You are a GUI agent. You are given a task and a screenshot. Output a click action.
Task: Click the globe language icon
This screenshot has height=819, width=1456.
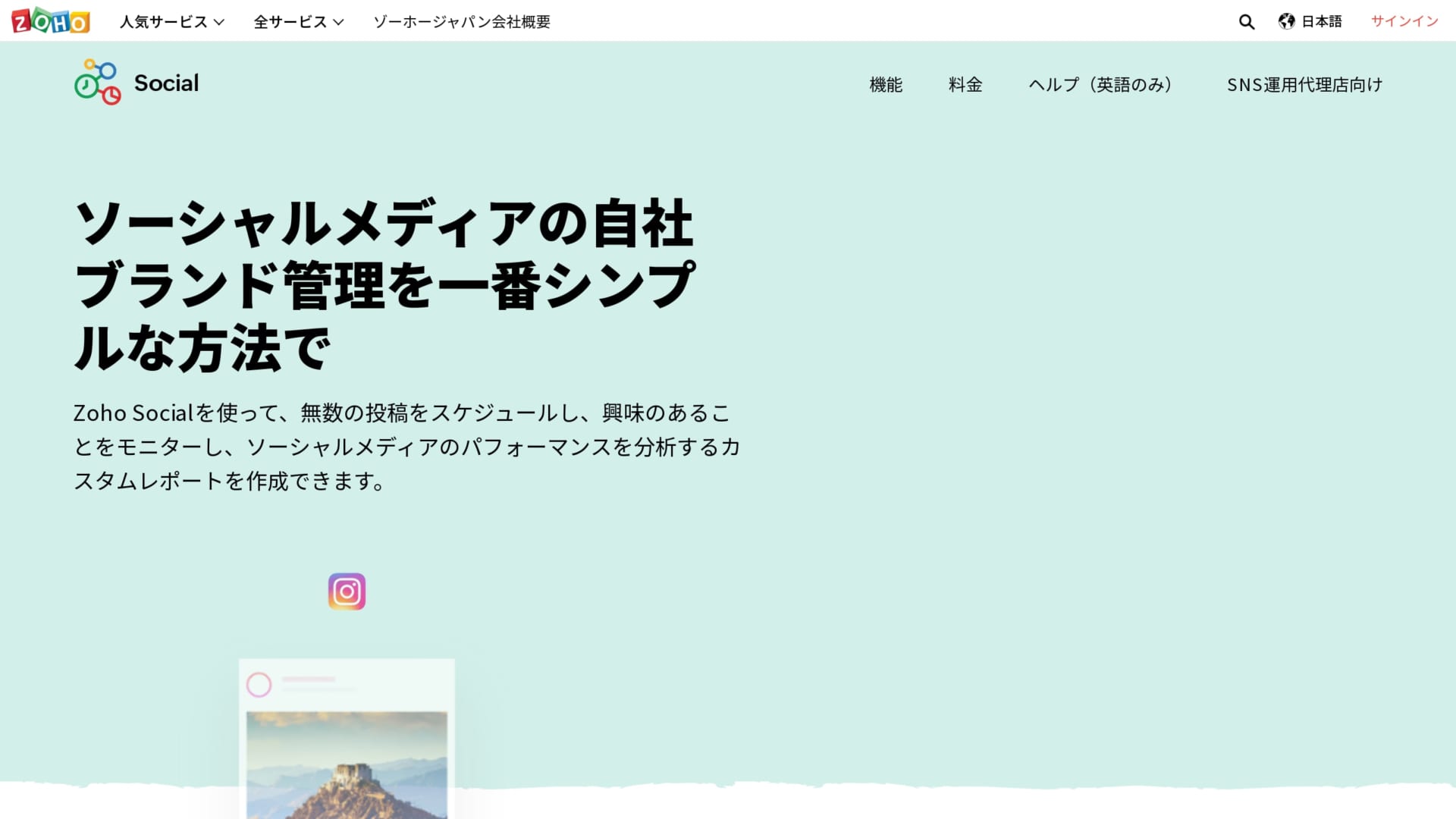[1286, 21]
